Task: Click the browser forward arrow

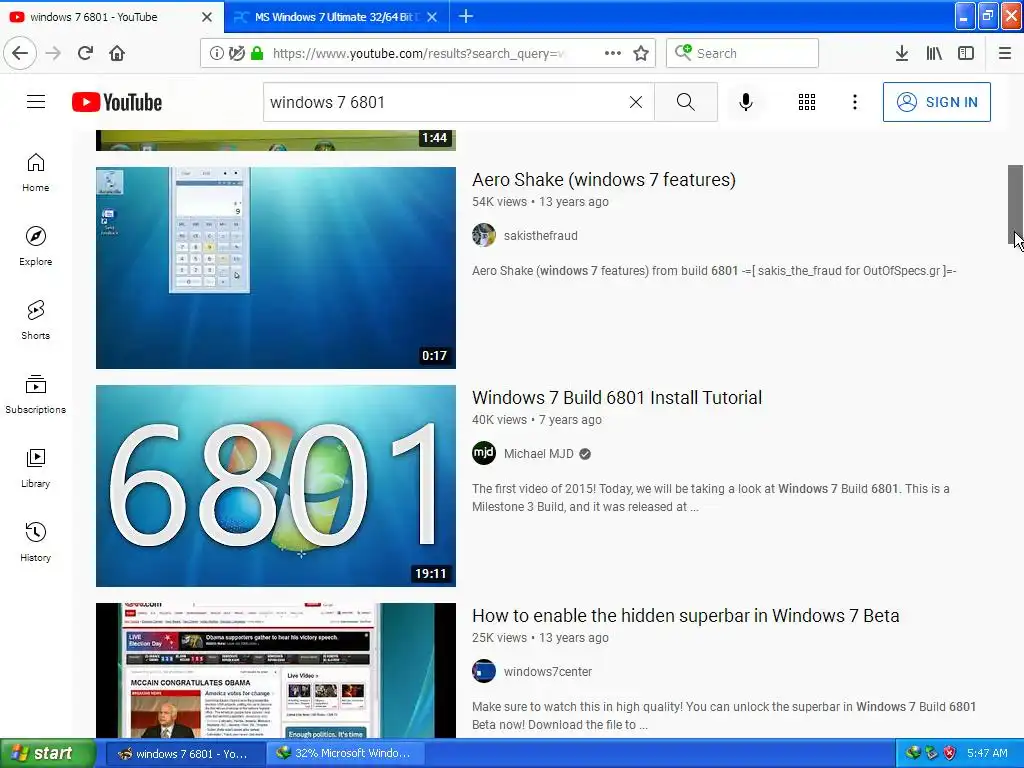Action: pos(53,53)
